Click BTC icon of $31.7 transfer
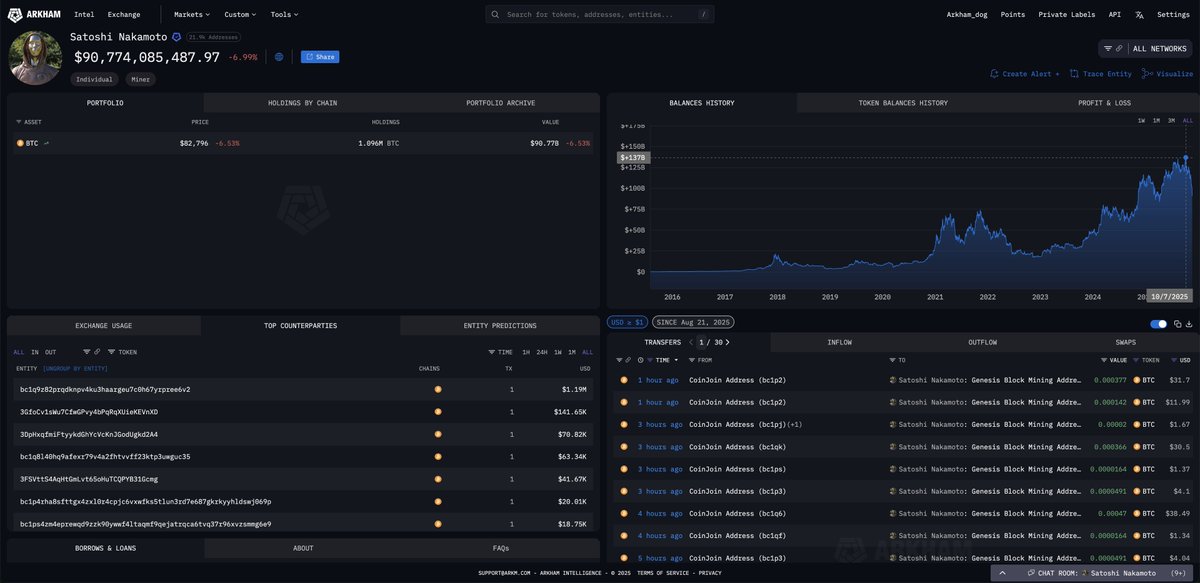 pyautogui.click(x=1137, y=380)
